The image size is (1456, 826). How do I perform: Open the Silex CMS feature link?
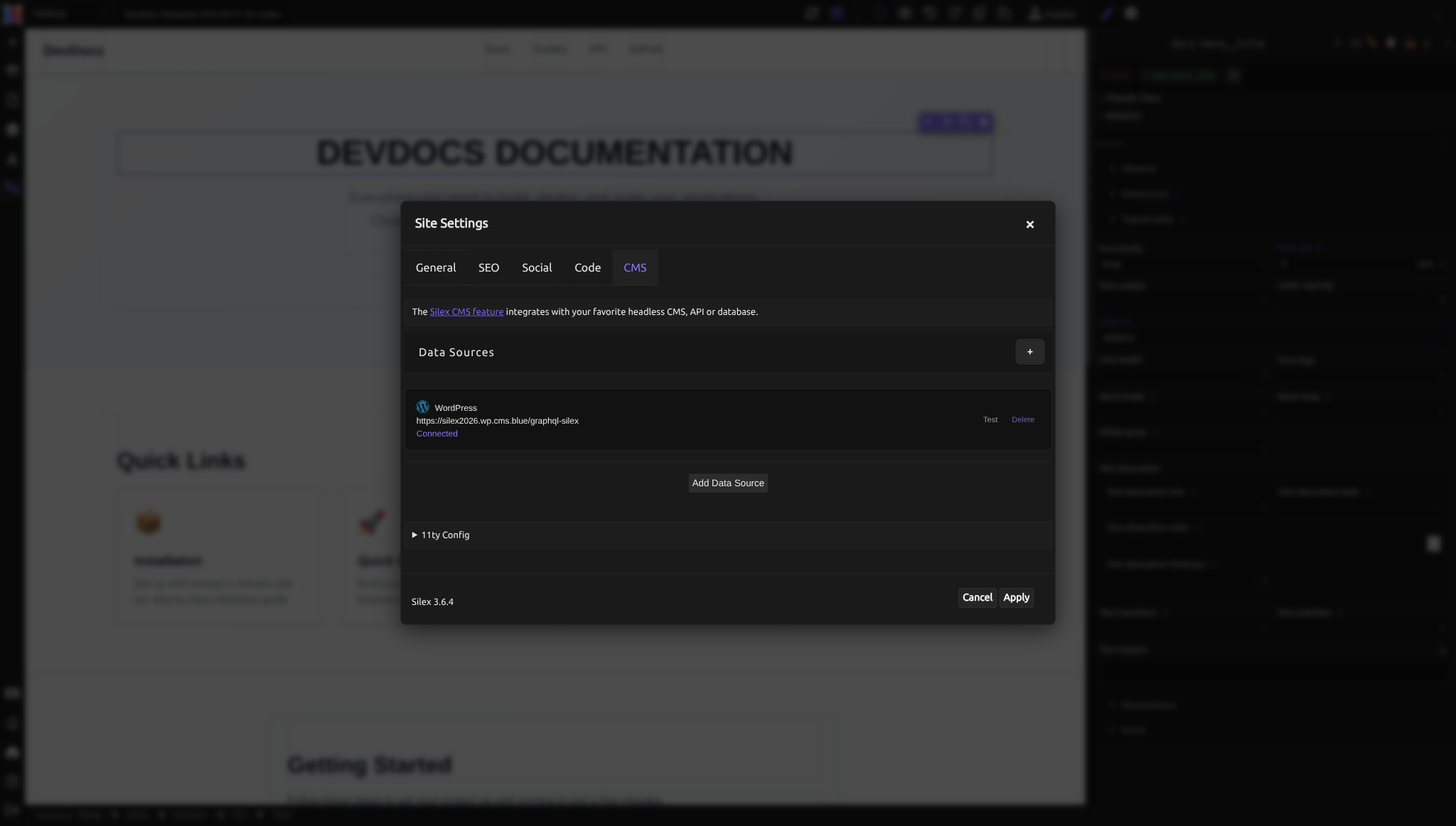point(466,311)
